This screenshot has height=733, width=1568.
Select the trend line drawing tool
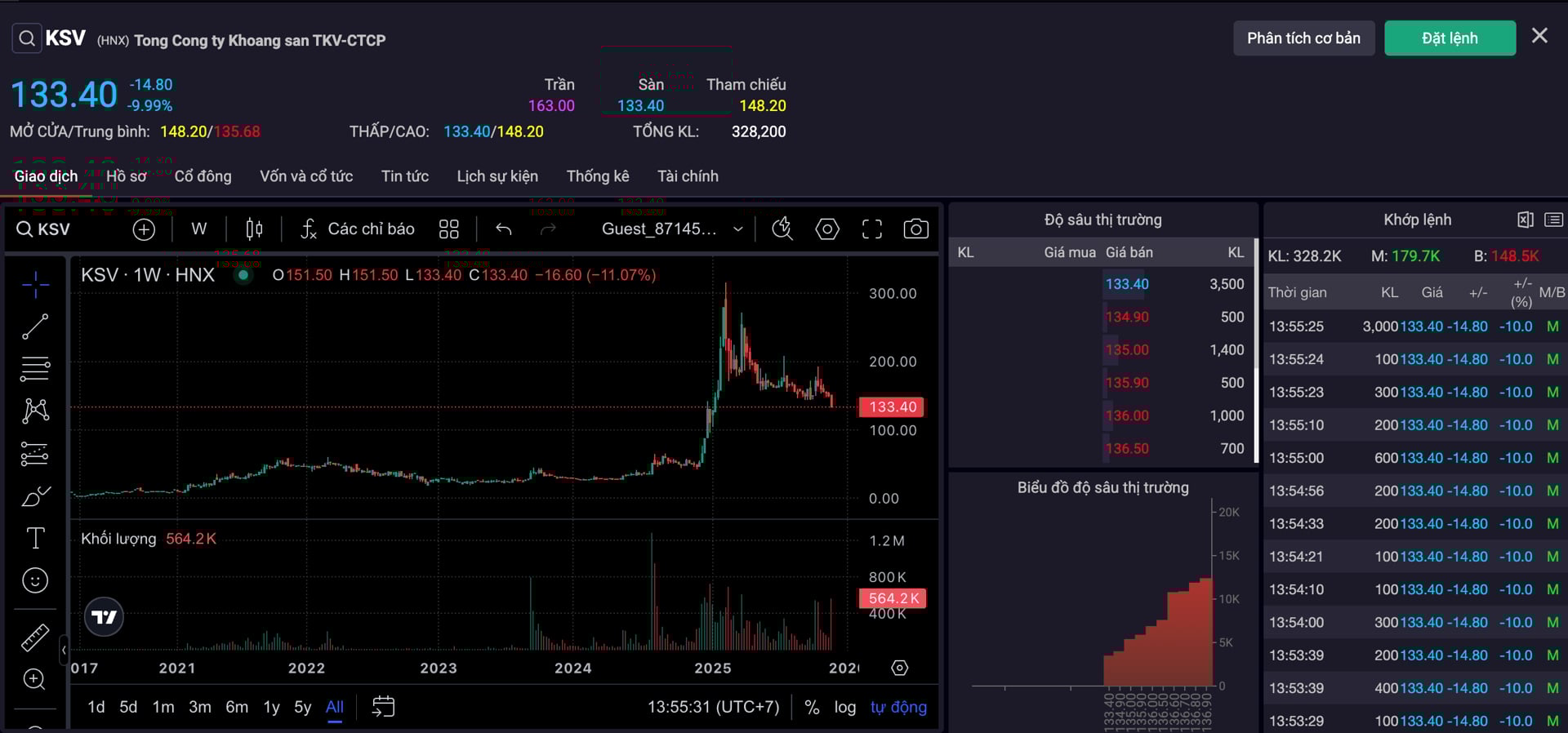pos(34,327)
